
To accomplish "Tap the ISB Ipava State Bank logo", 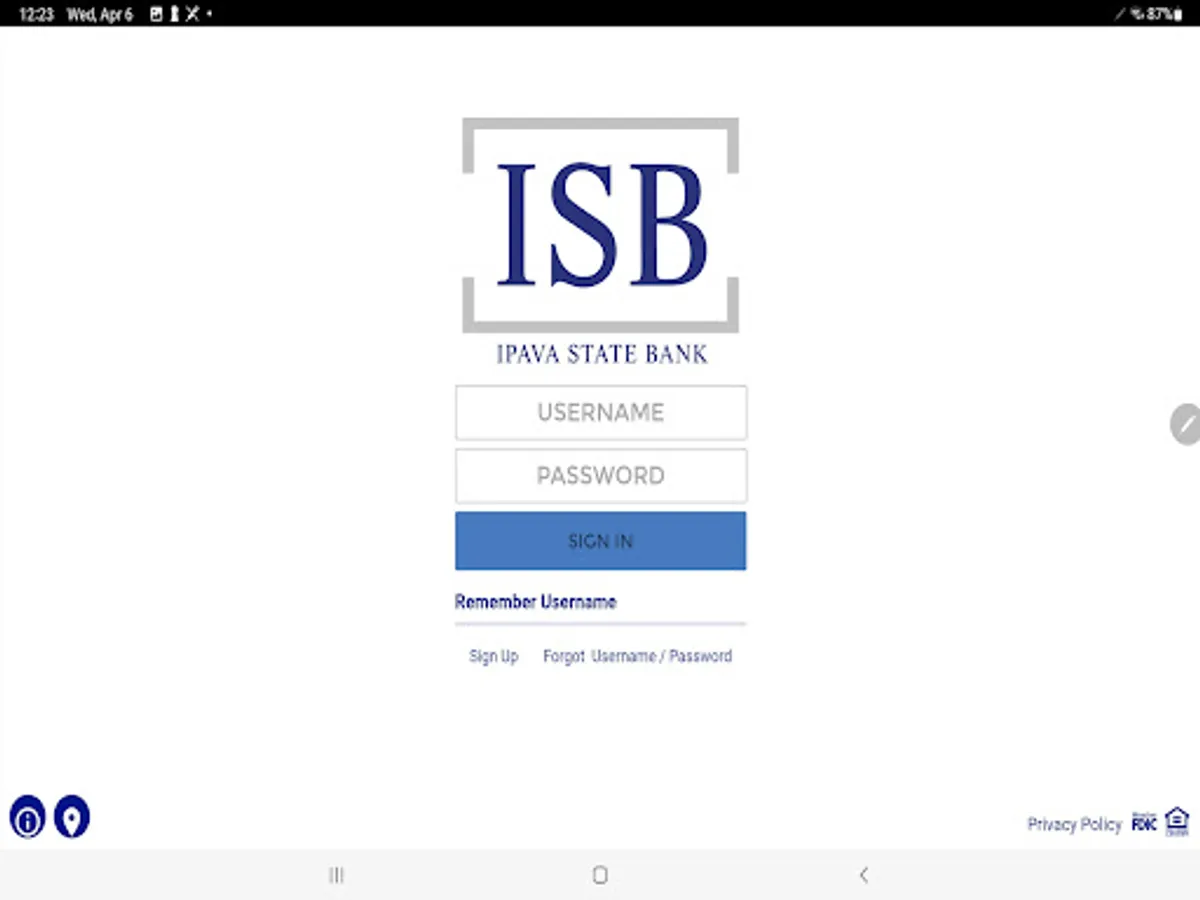I will click(x=601, y=240).
